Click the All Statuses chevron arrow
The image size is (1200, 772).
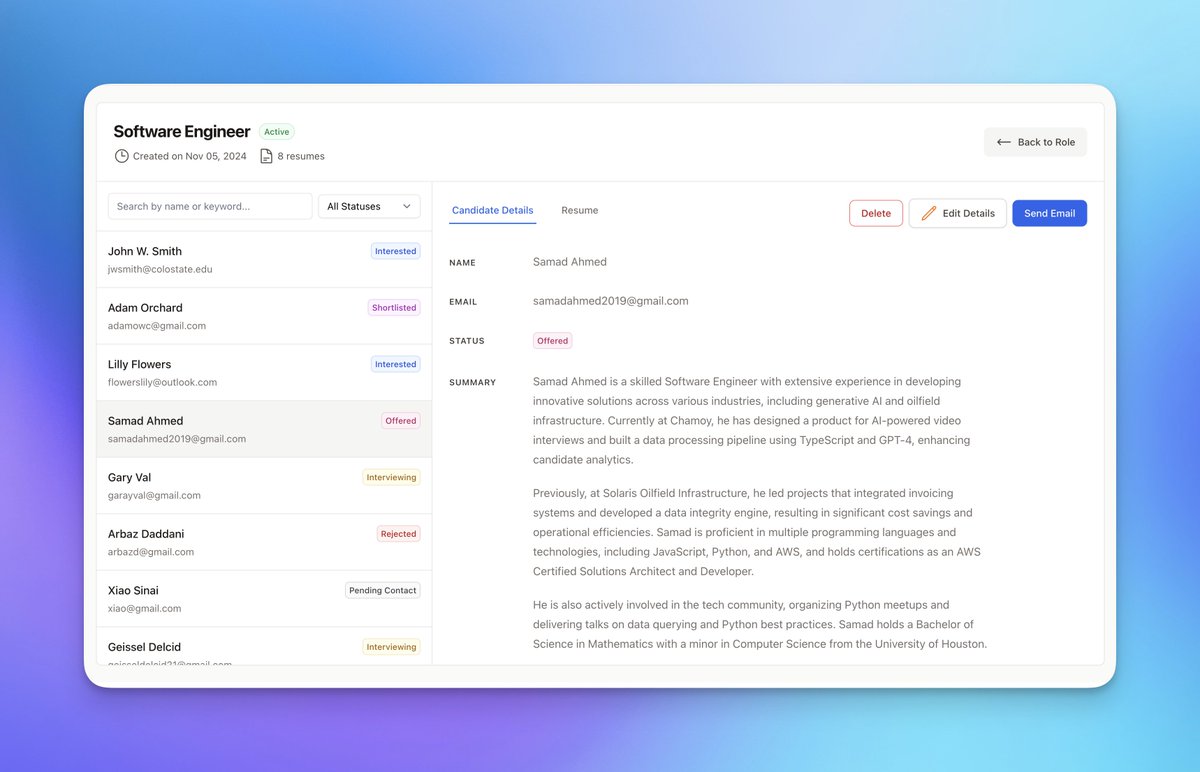click(407, 206)
